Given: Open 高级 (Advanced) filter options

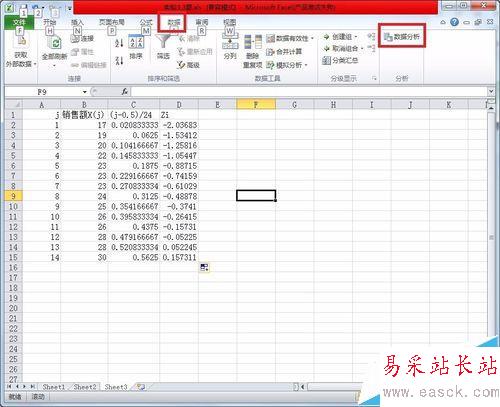Looking at the screenshot, I should 189,65.
